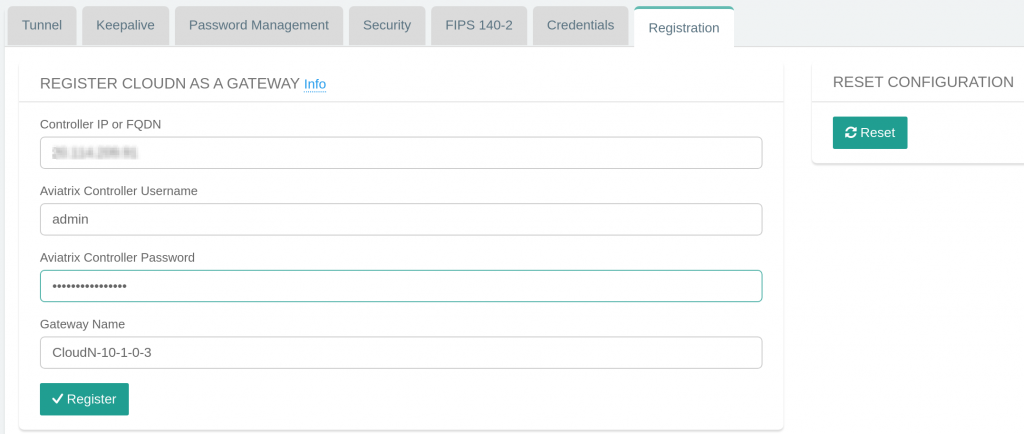Open the Password Management tab
The image size is (1024, 434).
259,26
